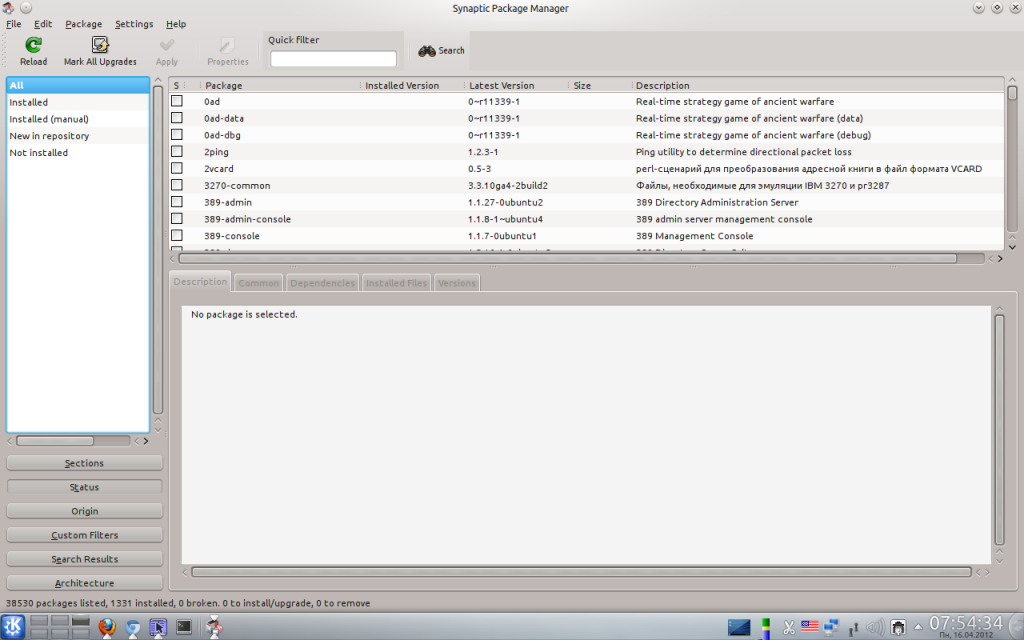This screenshot has height=640, width=1024.
Task: Click the filter list scroll-up arrow
Action: point(157,80)
